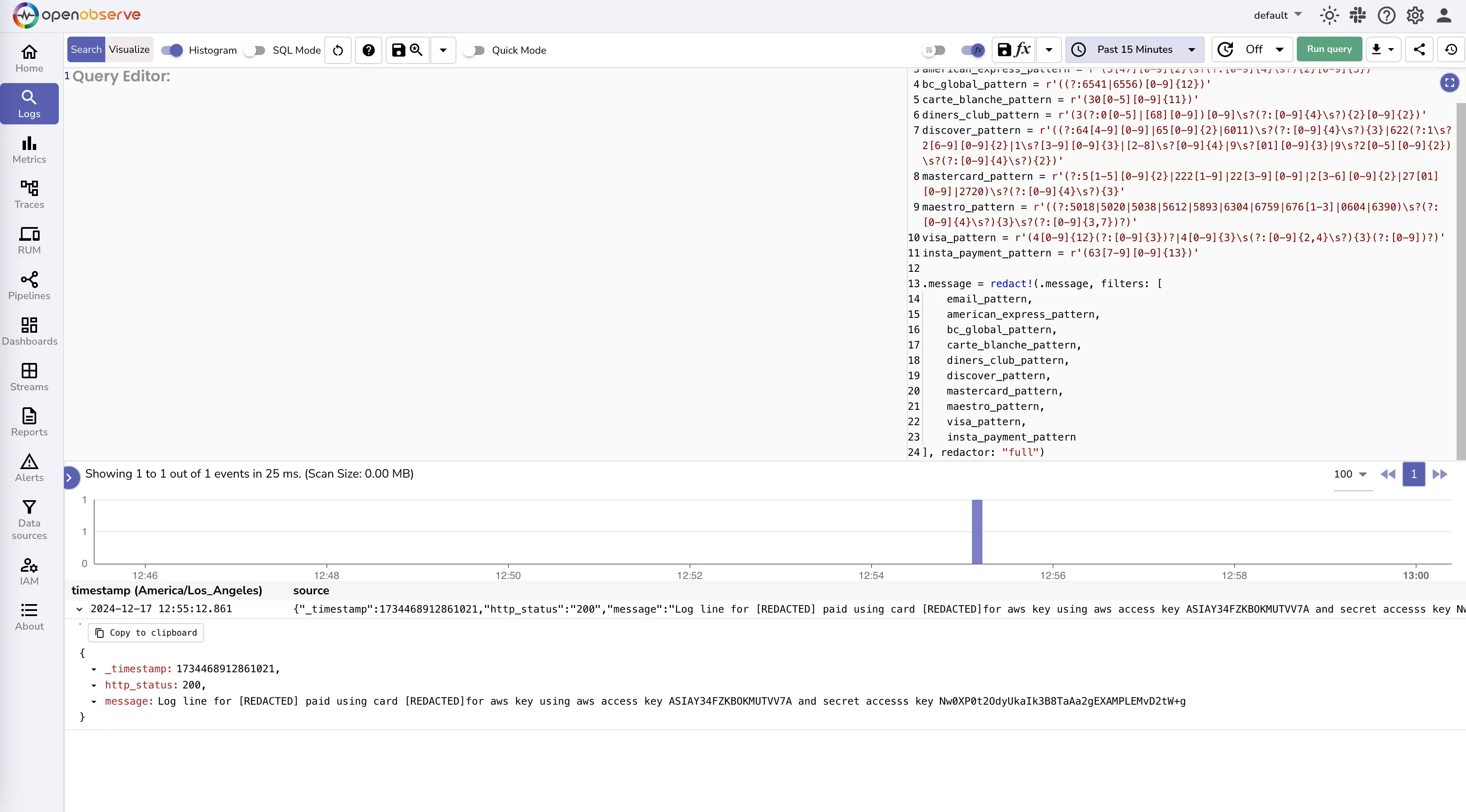Screen dimensions: 1466x812
Task: Open Pipelines from the sidebar
Action: [x=29, y=286]
